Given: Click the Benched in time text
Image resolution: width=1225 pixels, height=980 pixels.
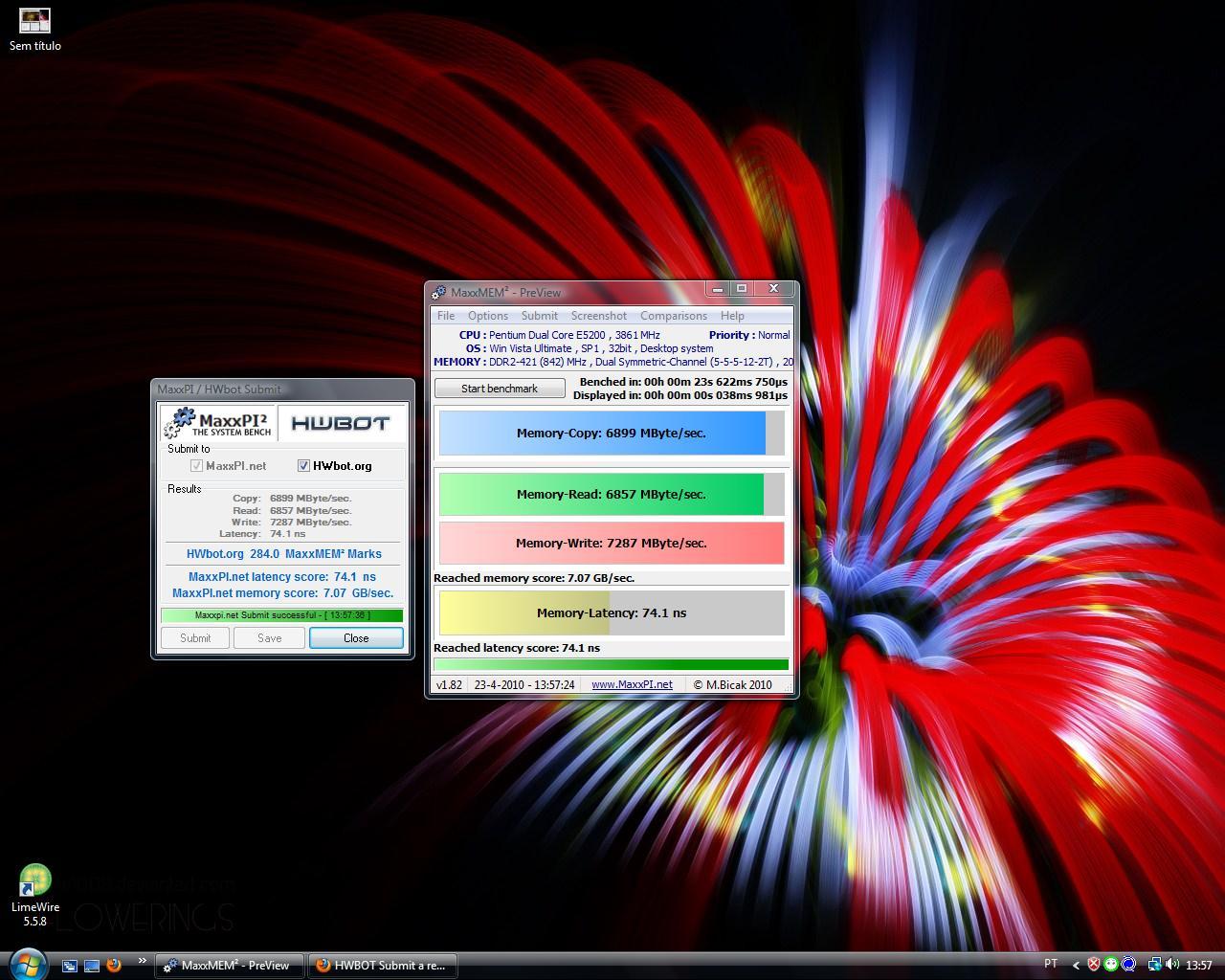Looking at the screenshot, I should [x=683, y=382].
